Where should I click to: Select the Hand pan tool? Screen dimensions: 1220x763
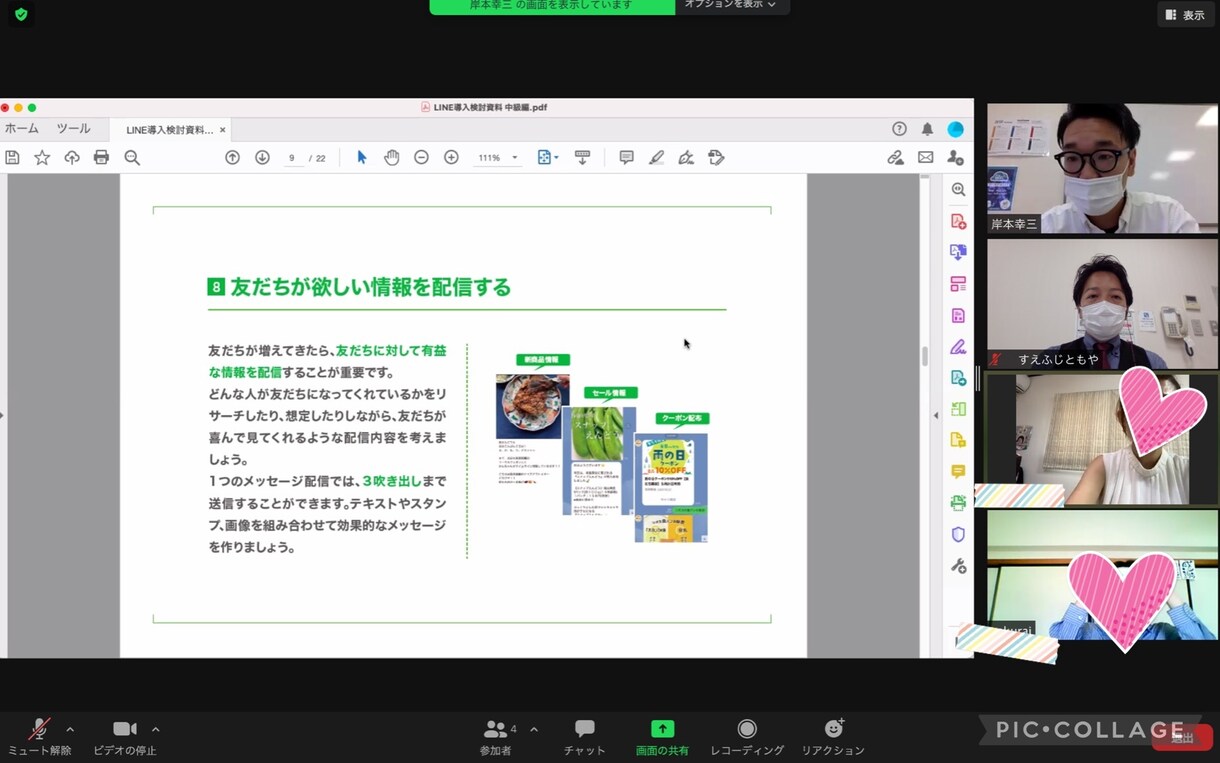[x=392, y=158]
